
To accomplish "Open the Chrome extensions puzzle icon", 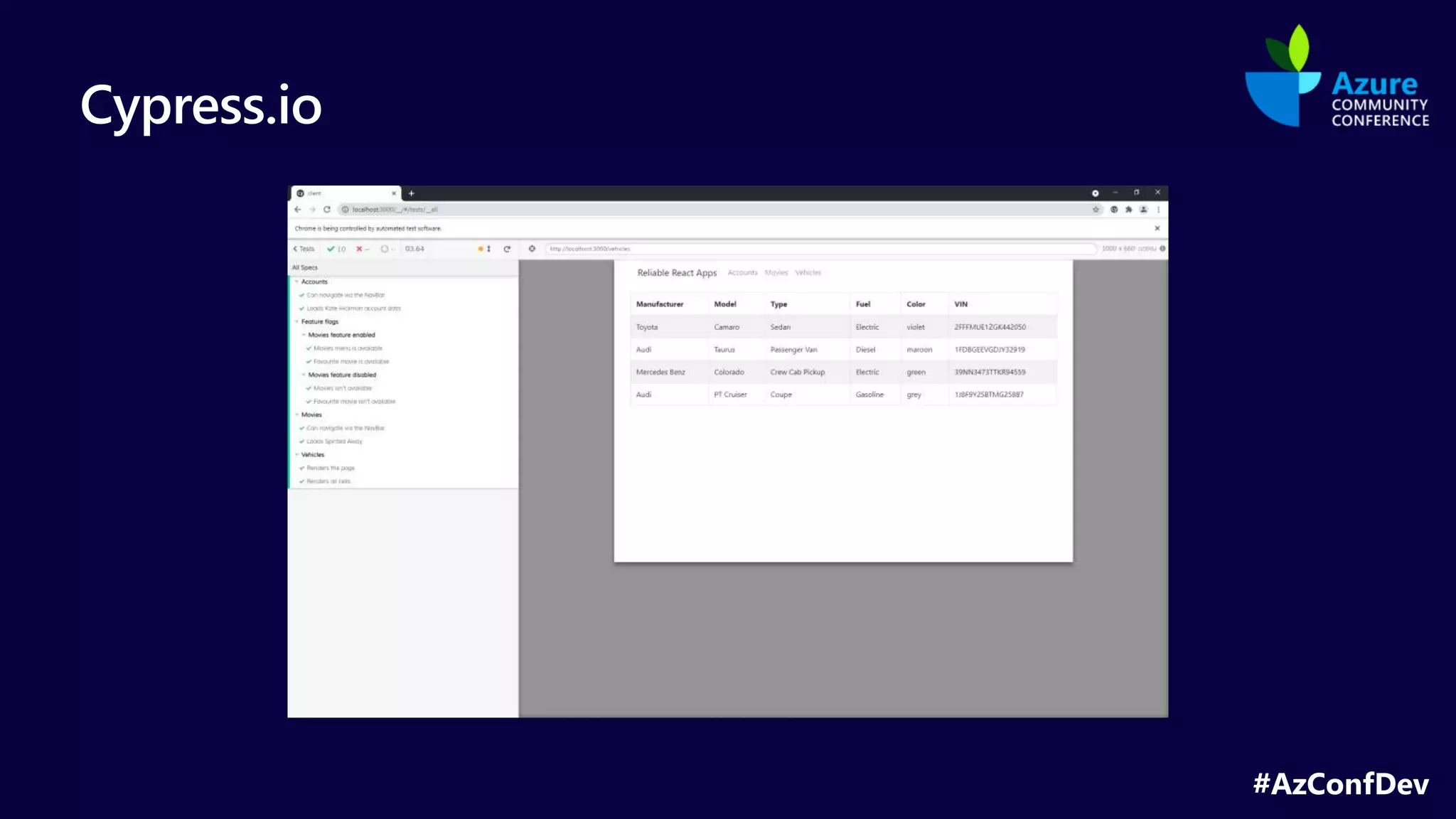I will (x=1128, y=210).
